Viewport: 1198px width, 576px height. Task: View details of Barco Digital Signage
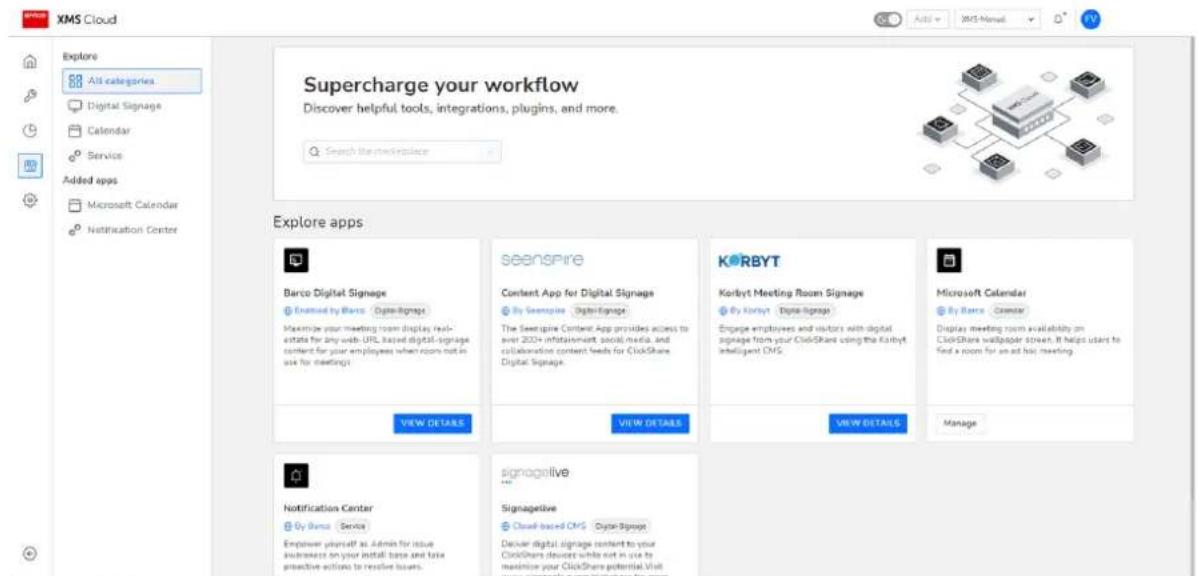pyautogui.click(x=432, y=423)
